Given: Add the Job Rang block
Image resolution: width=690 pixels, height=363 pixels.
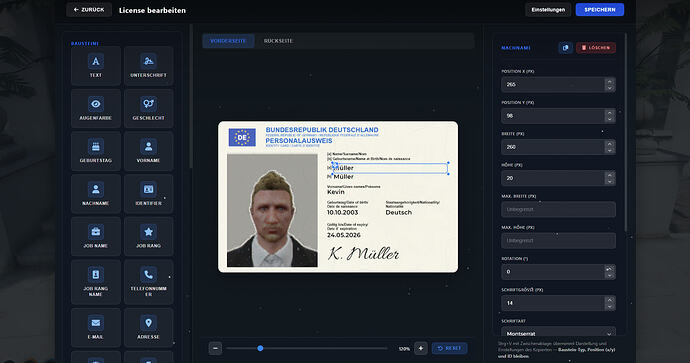Looking at the screenshot, I should (x=148, y=236).
